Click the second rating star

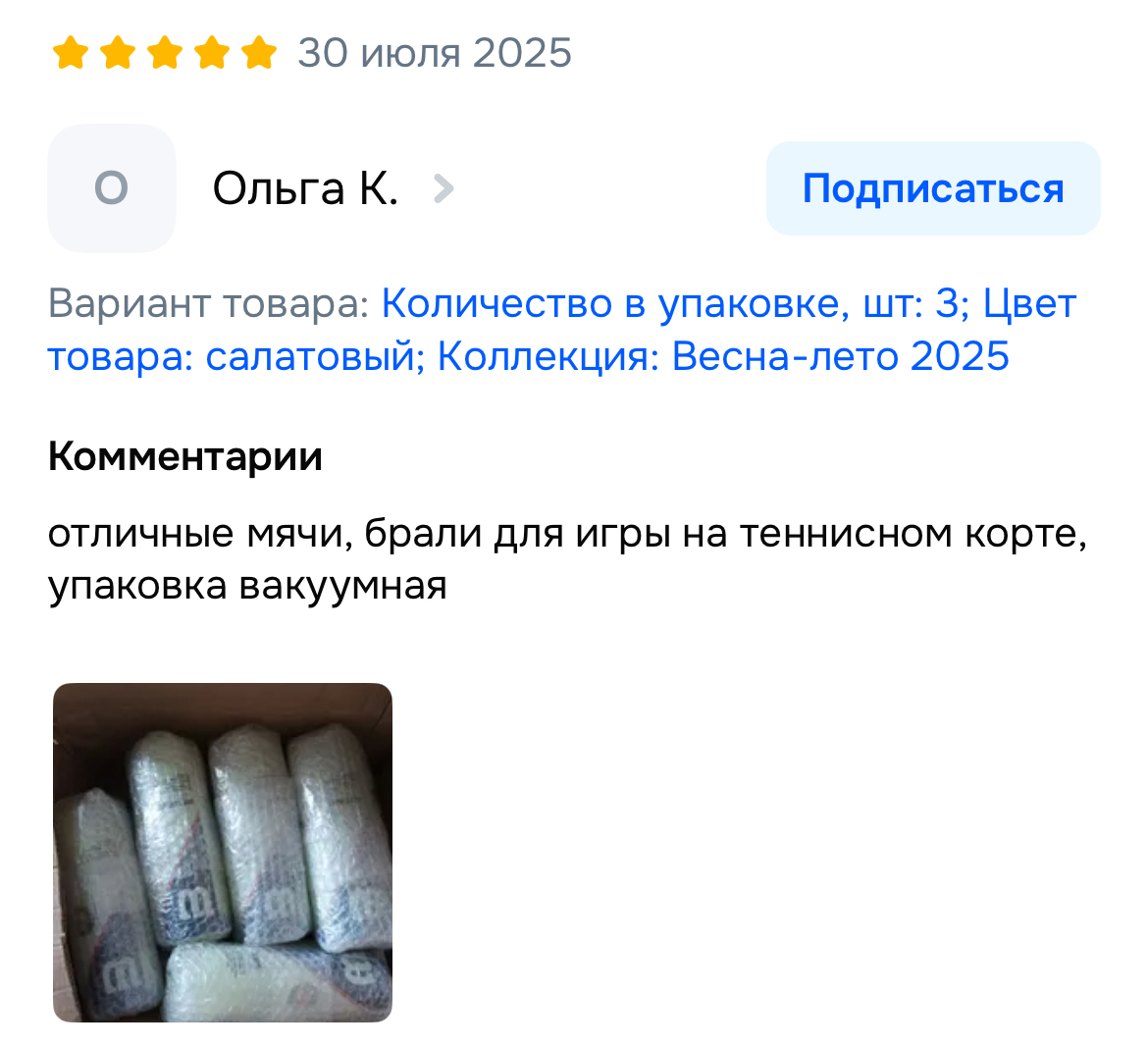coord(118,53)
